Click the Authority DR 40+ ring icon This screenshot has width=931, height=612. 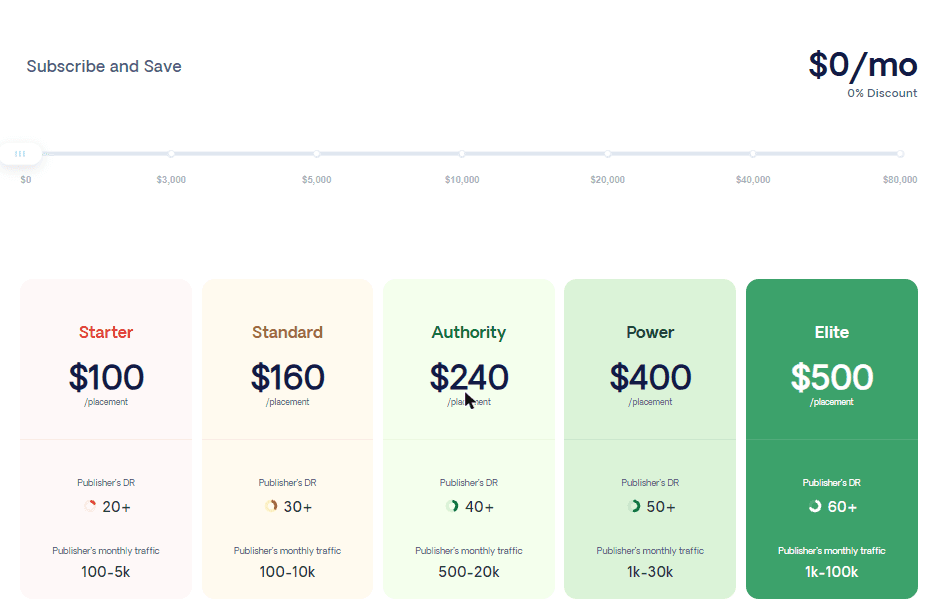(452, 506)
